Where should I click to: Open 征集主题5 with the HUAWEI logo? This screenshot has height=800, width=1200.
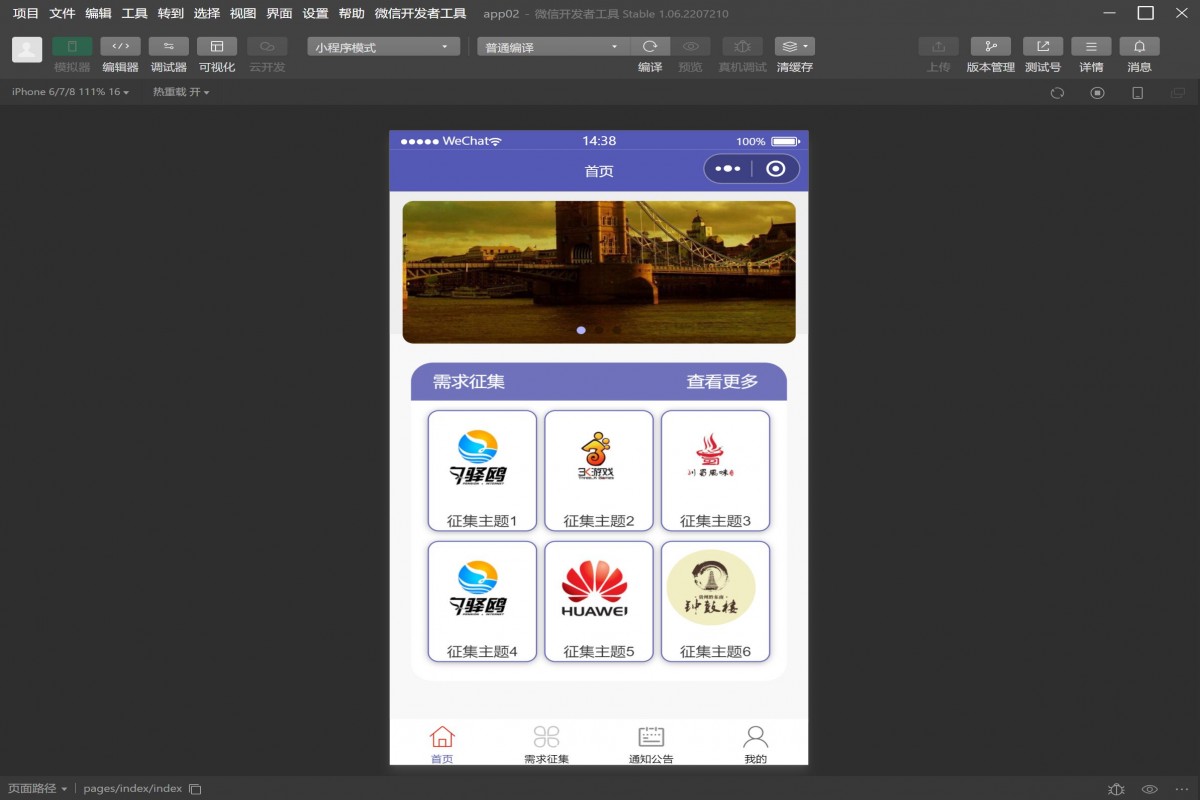(599, 601)
